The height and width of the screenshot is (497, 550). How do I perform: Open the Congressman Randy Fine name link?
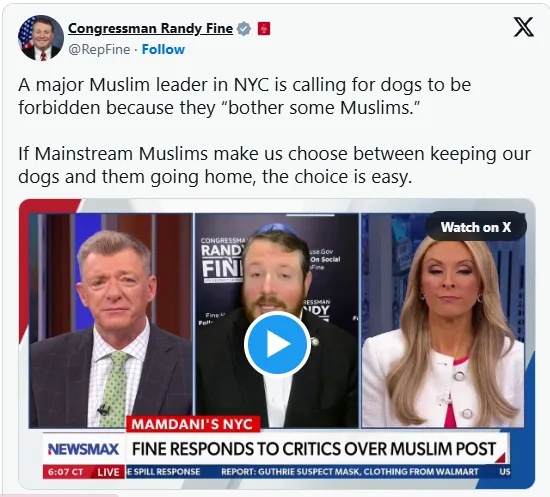(x=150, y=28)
